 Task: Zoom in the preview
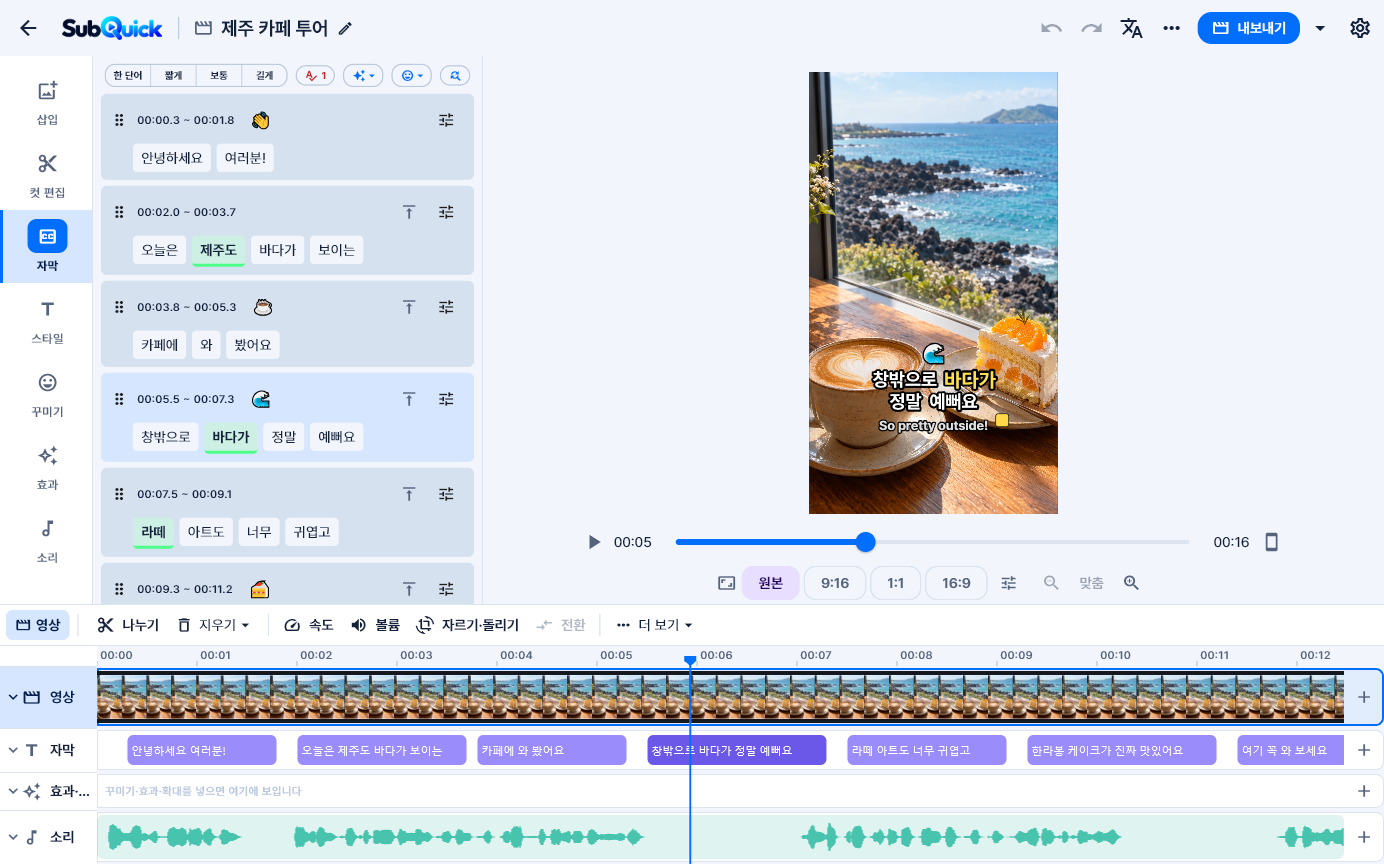1131,583
